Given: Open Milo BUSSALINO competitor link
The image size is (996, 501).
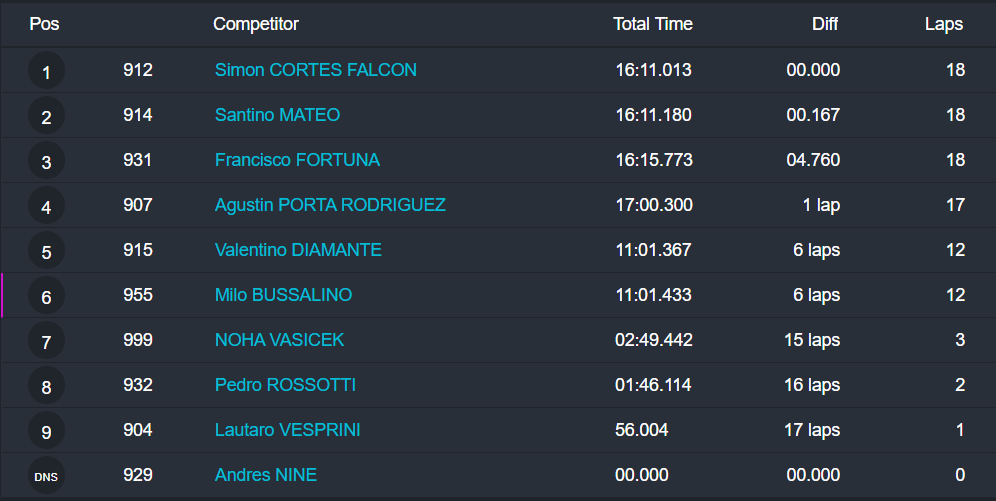Looking at the screenshot, I should (x=283, y=295).
